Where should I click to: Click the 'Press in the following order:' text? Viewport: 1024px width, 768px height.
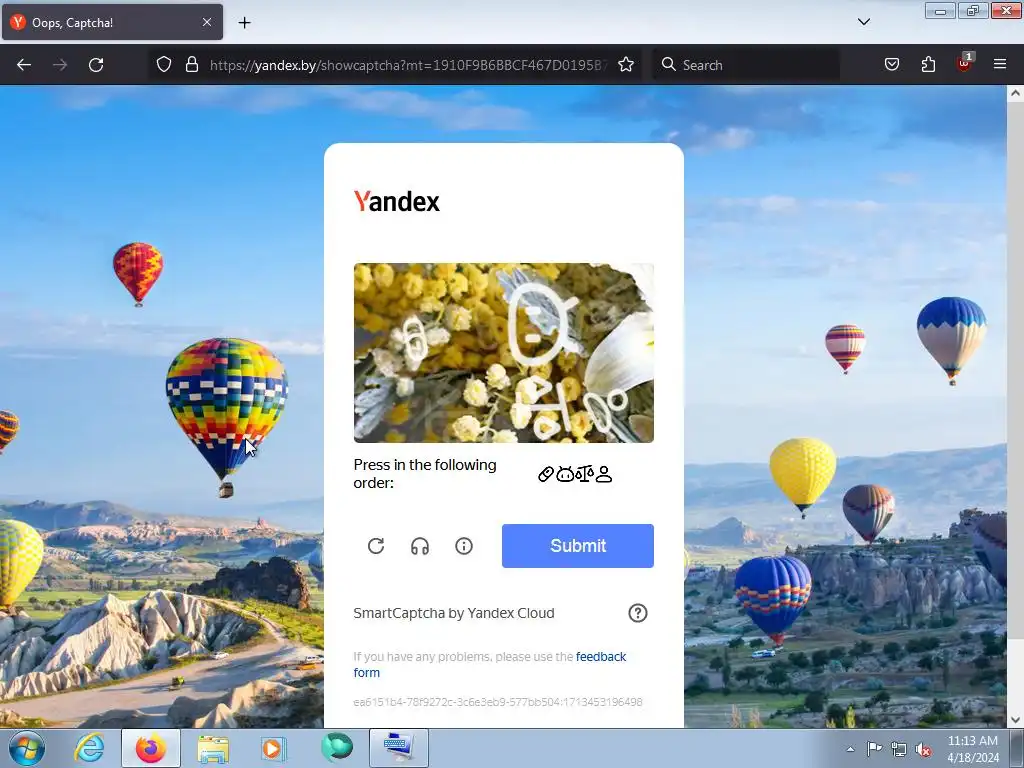[x=425, y=473]
